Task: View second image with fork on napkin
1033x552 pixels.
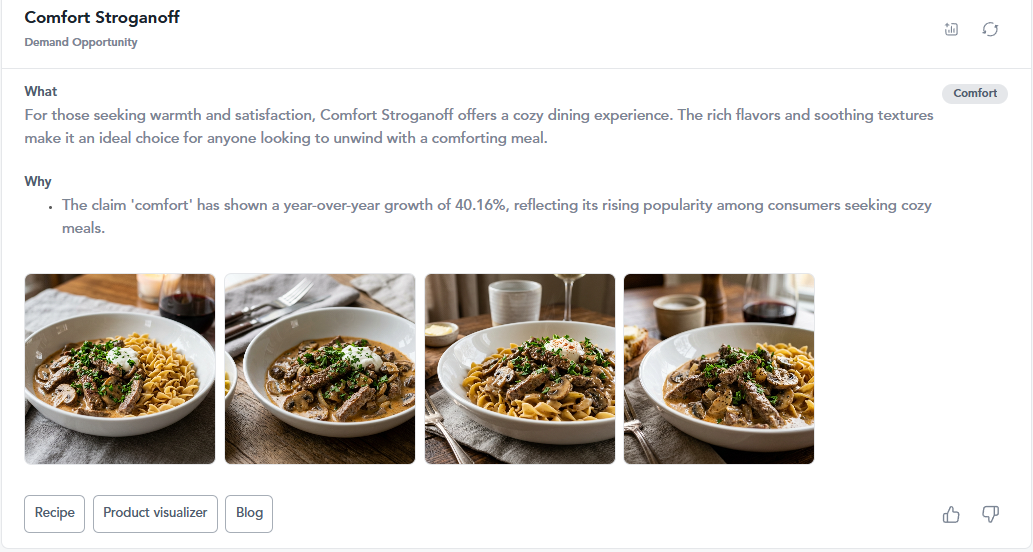Action: [x=320, y=369]
